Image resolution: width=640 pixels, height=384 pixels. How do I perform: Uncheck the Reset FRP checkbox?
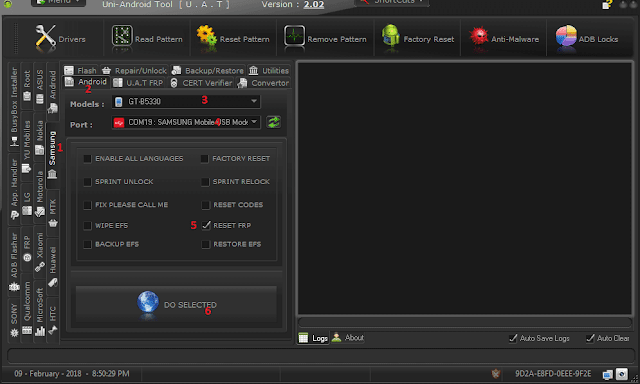point(206,225)
